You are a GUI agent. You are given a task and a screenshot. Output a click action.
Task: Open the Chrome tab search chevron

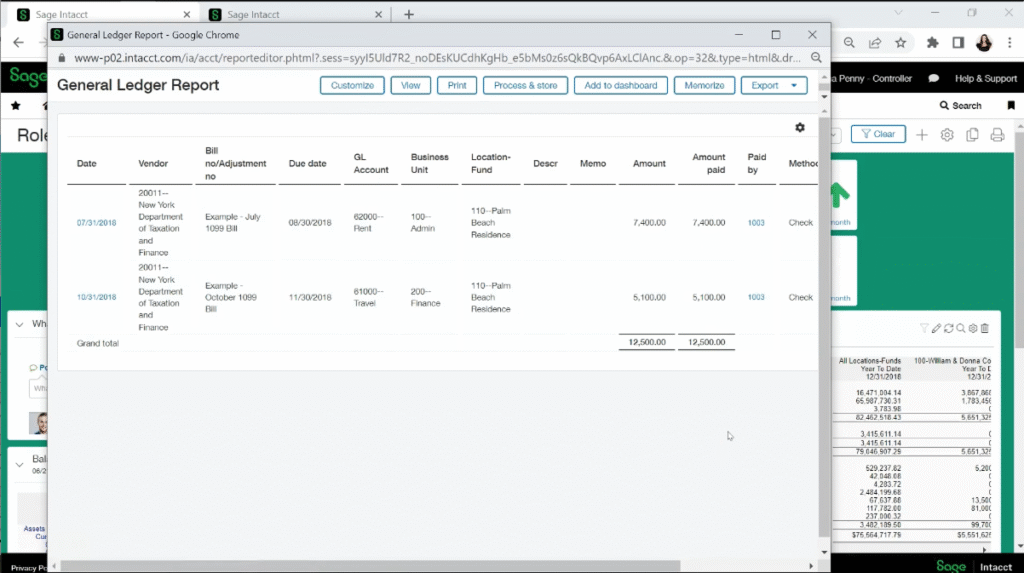point(898,13)
